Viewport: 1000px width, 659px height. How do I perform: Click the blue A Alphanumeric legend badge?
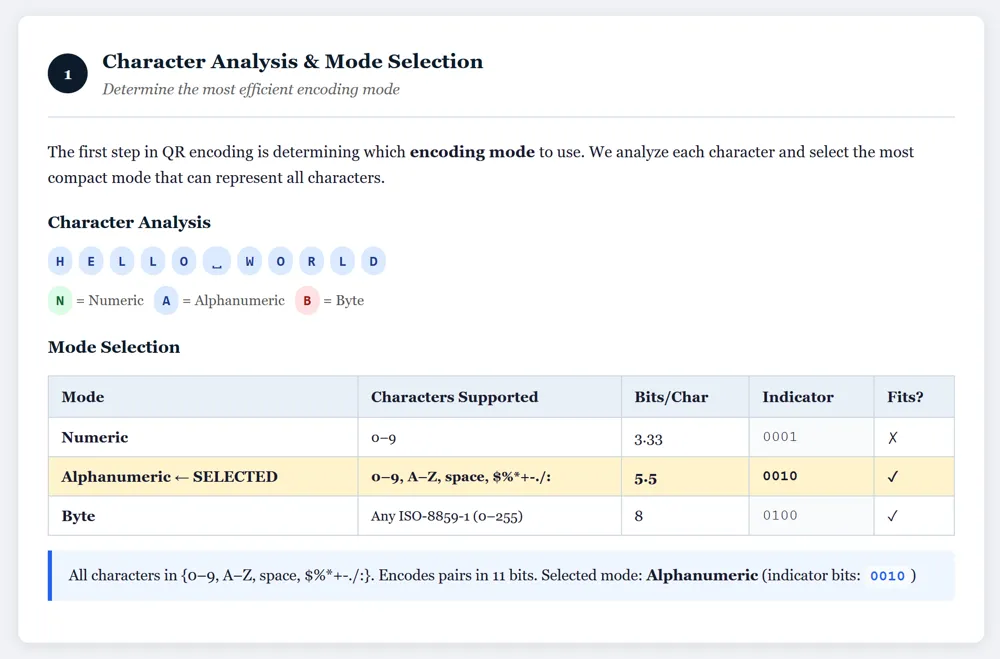166,300
